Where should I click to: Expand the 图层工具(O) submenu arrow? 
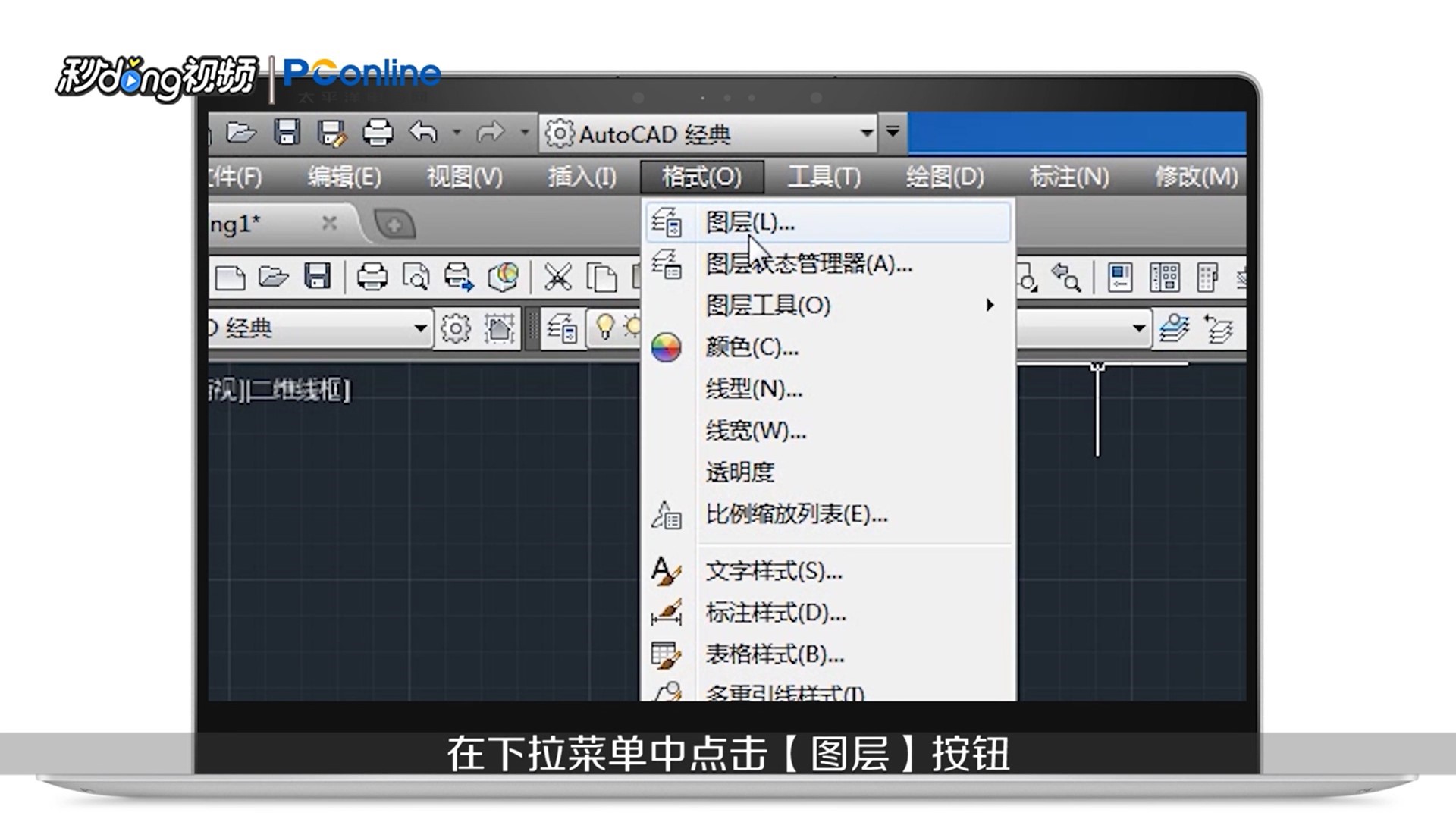[x=990, y=306]
